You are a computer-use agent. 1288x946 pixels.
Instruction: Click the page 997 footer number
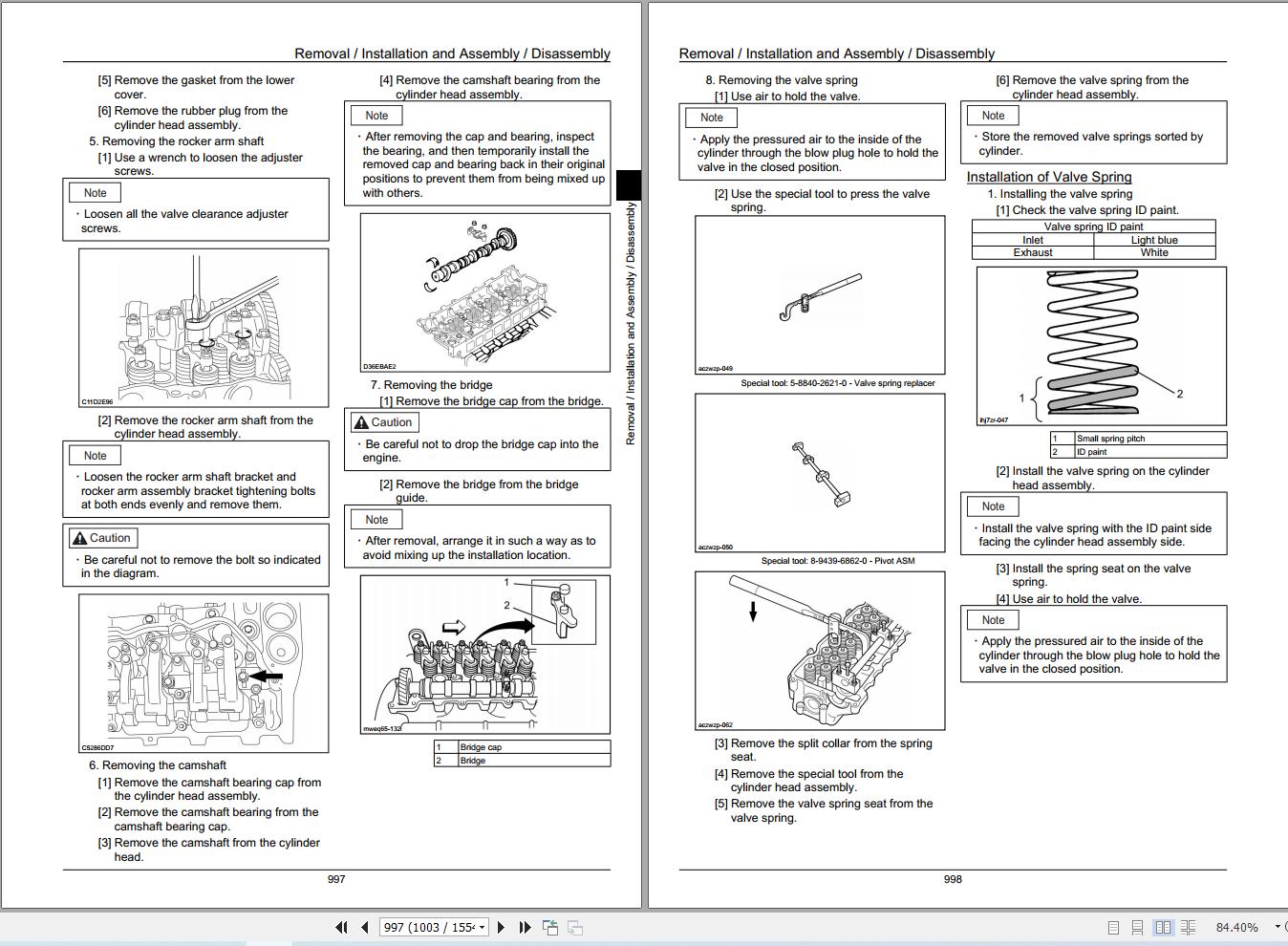[336, 879]
